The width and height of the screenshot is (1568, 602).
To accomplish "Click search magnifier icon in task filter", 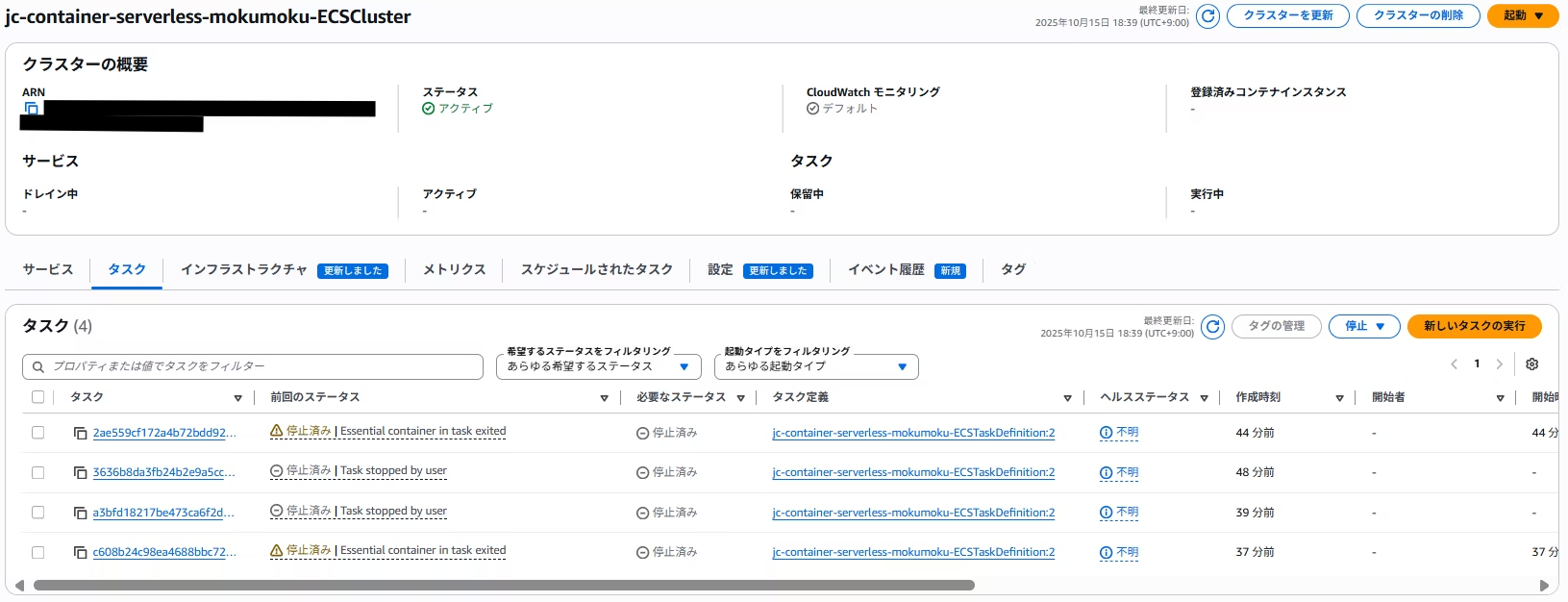I will tap(38, 366).
